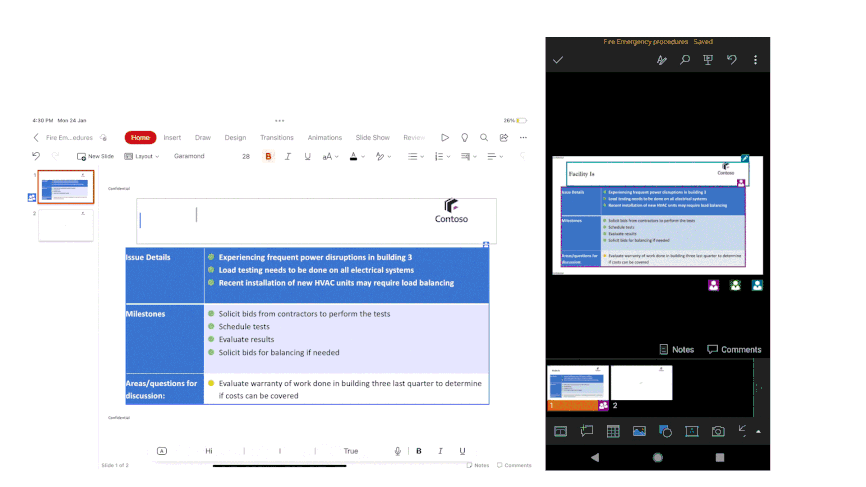Insert table icon on phone toolbar

(613, 431)
